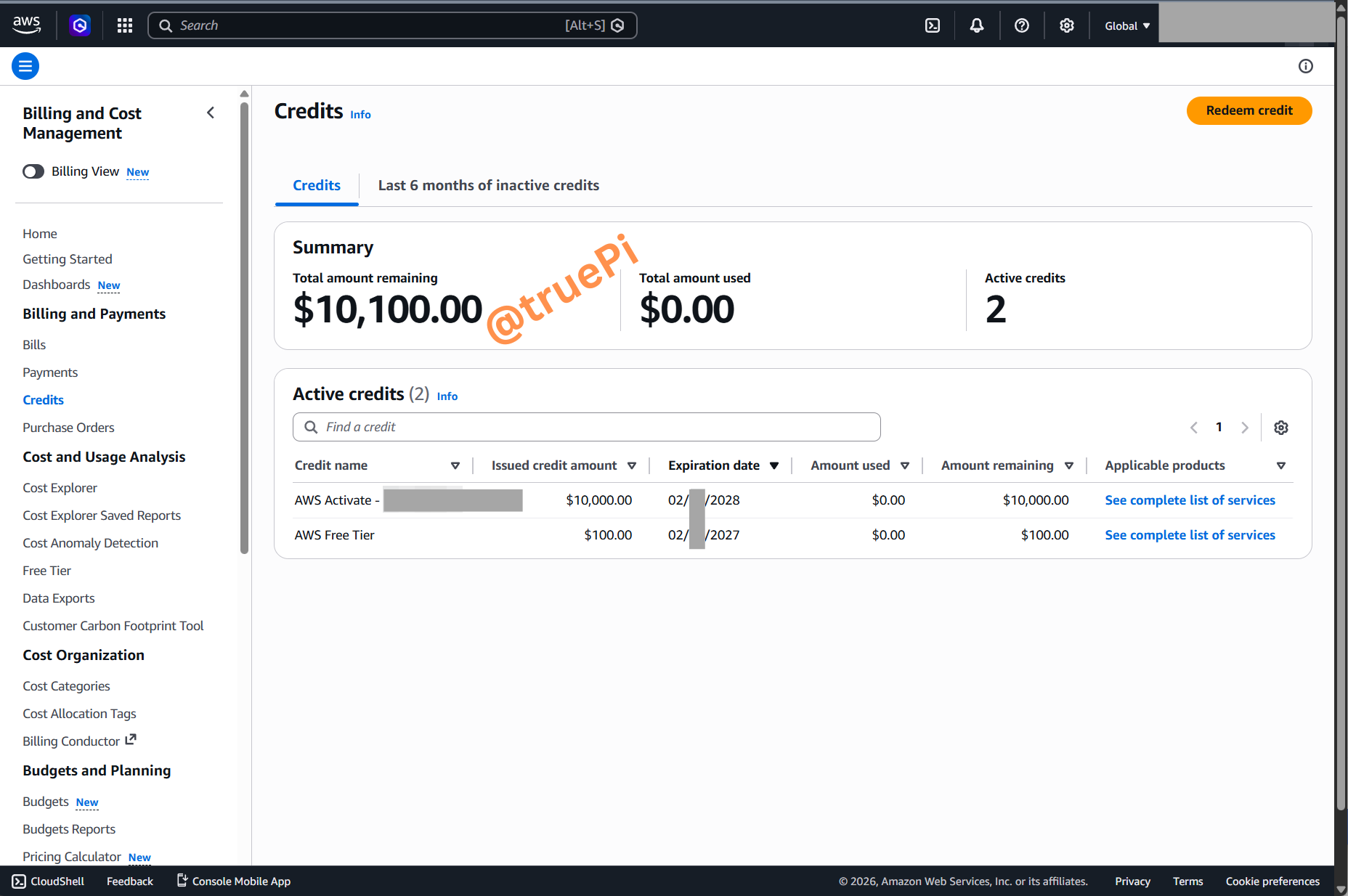Image resolution: width=1348 pixels, height=896 pixels.
Task: Collapse the Billing and Cost Management sidebar
Action: [x=211, y=113]
